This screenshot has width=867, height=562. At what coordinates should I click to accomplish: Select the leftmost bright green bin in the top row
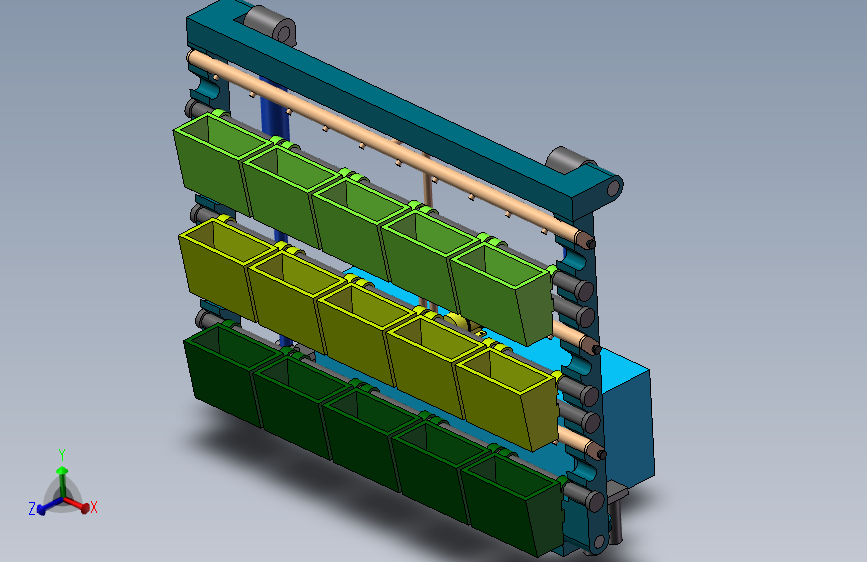tap(216, 165)
